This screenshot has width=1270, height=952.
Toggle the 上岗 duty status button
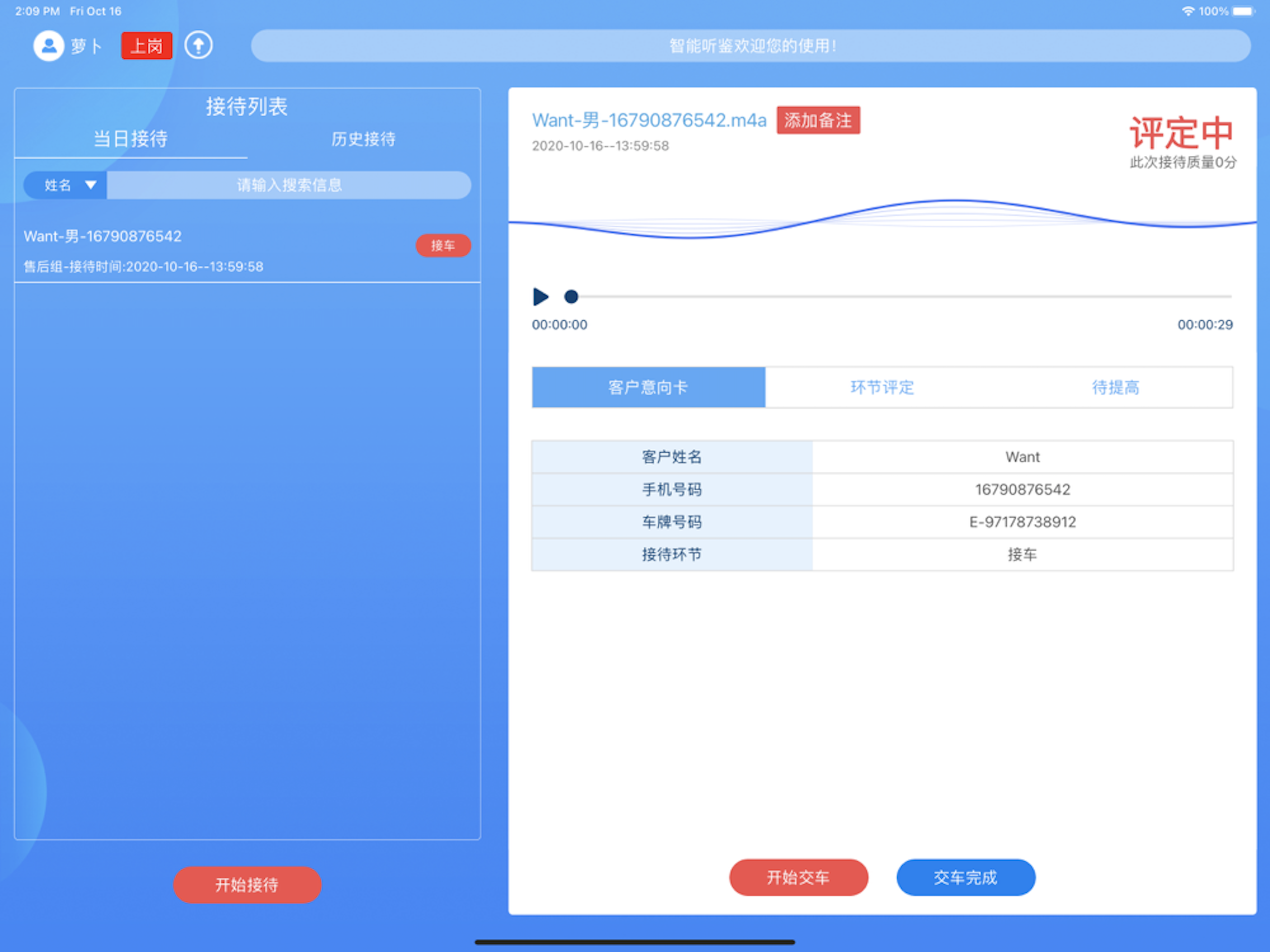click(x=147, y=46)
